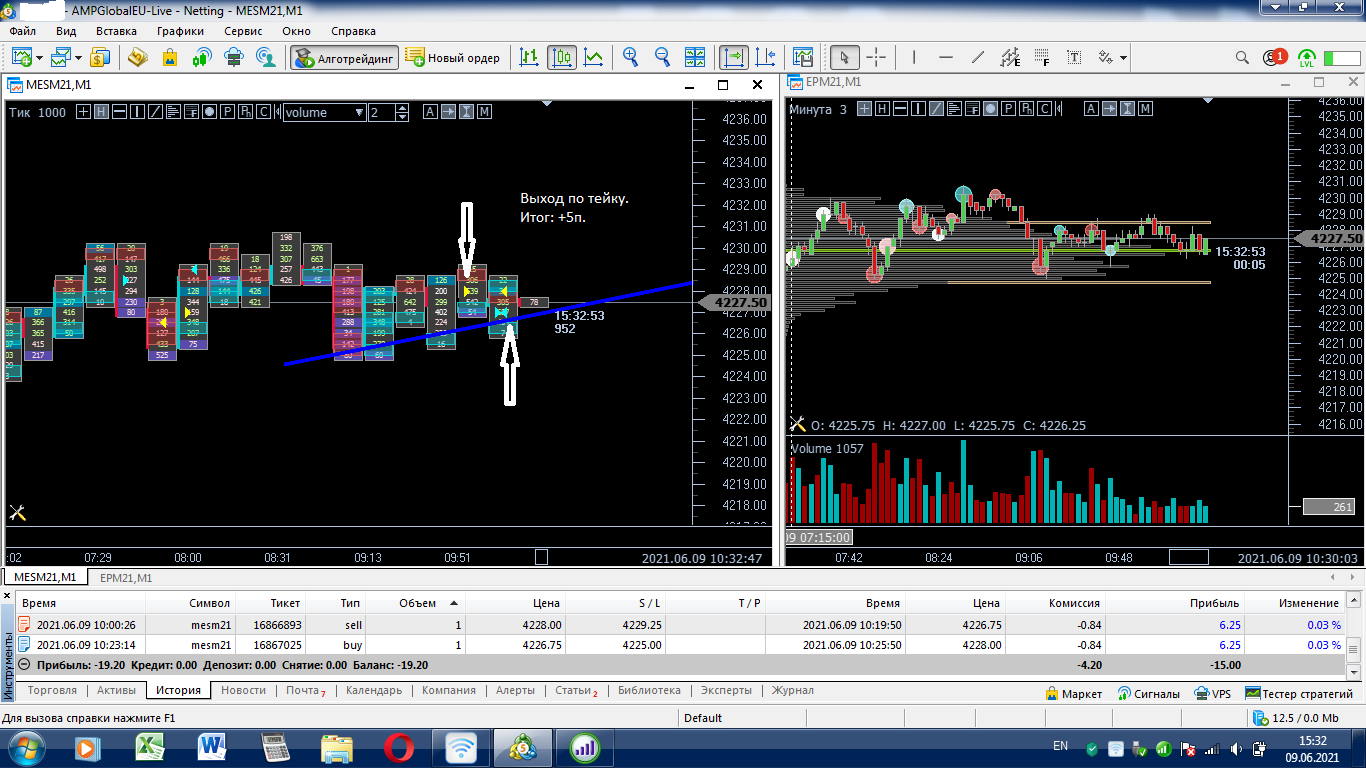
Task: Click the A button in EPM21 chart toolbar
Action: pos(1091,108)
